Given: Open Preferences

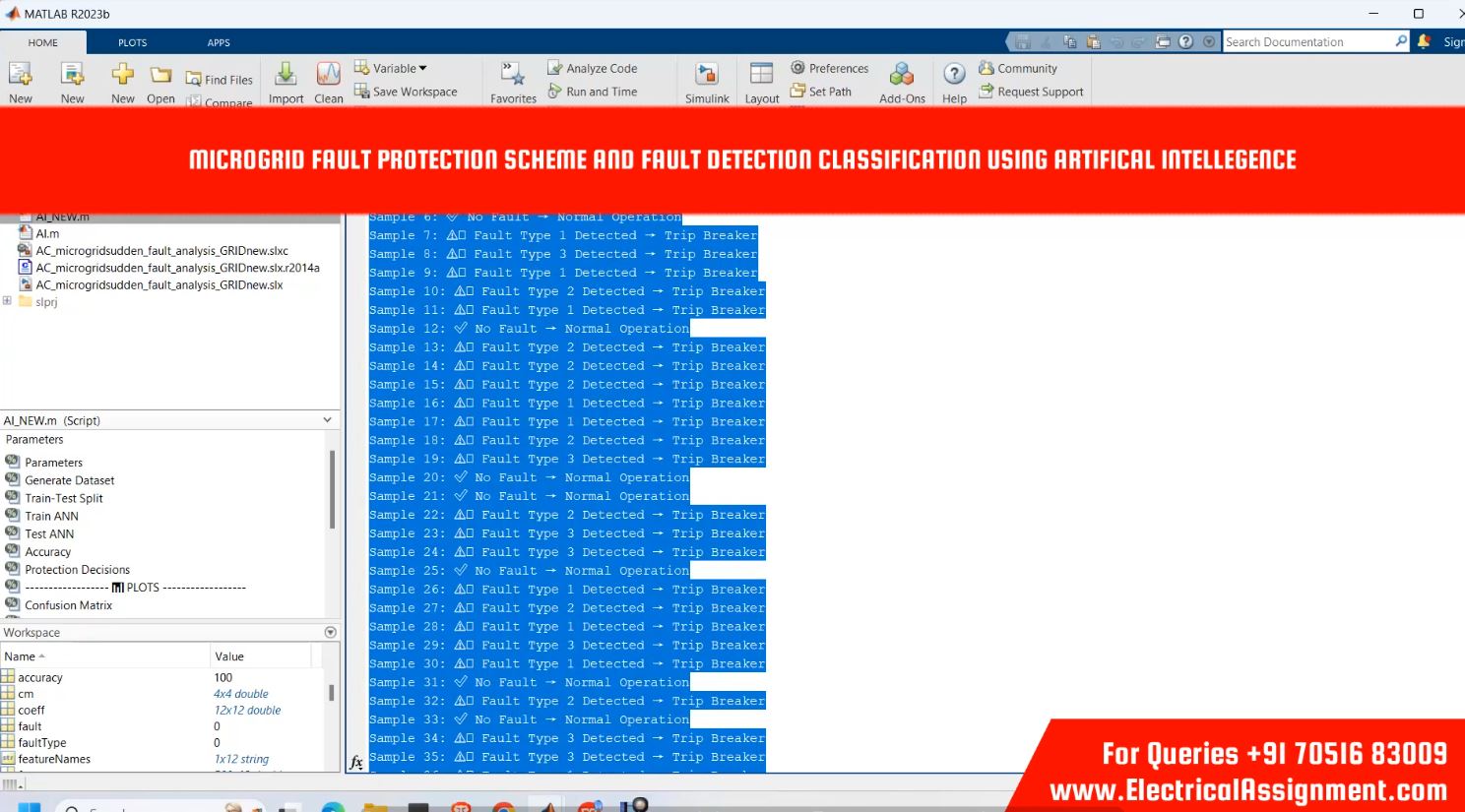Looking at the screenshot, I should click(x=829, y=68).
